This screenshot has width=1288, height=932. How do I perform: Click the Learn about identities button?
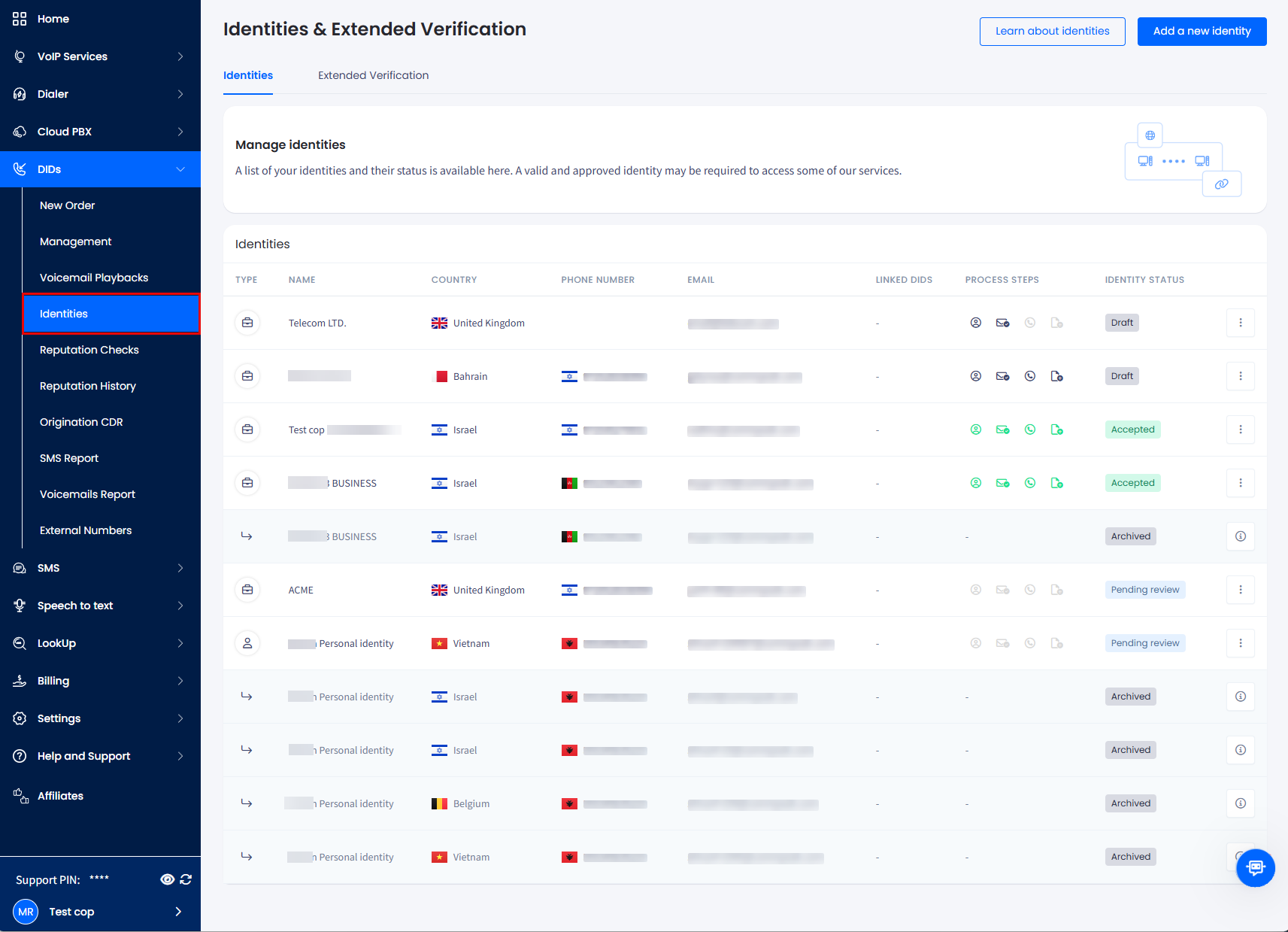tap(1052, 32)
